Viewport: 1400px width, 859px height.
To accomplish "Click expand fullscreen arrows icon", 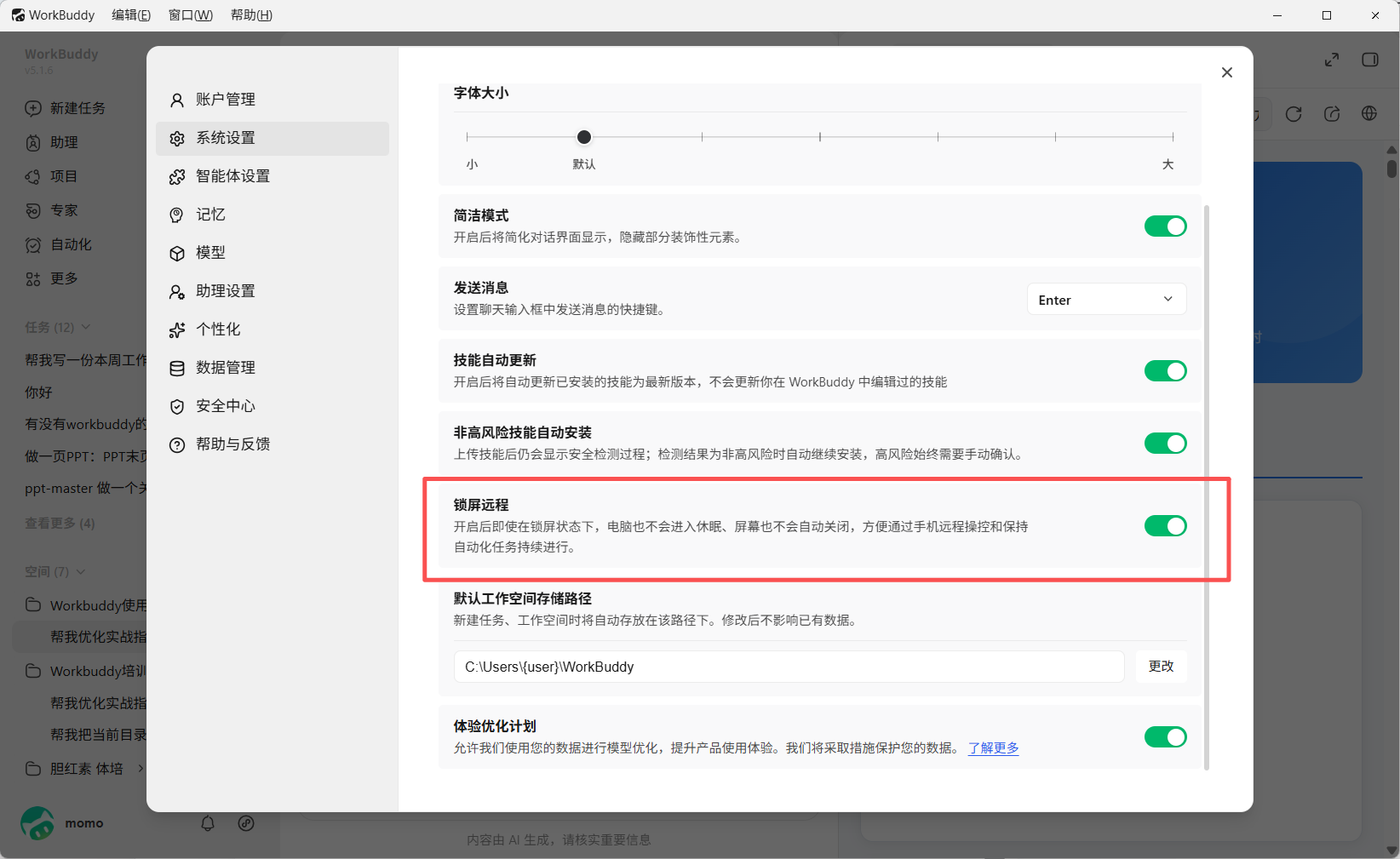I will pos(1332,60).
